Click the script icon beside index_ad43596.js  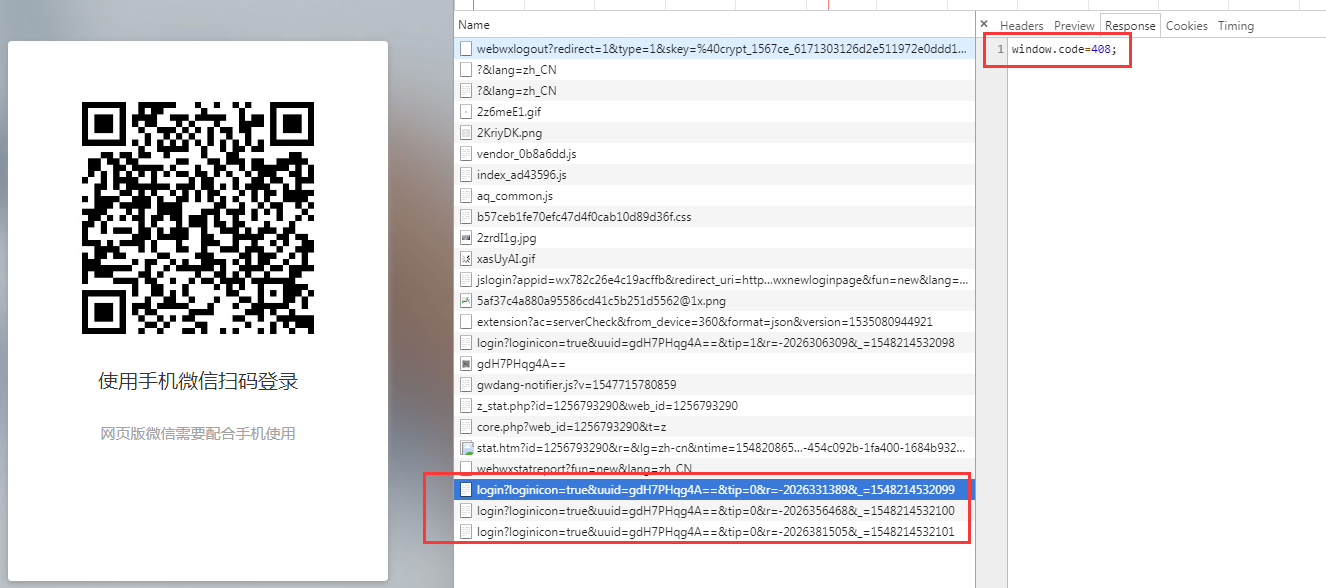[x=466, y=174]
